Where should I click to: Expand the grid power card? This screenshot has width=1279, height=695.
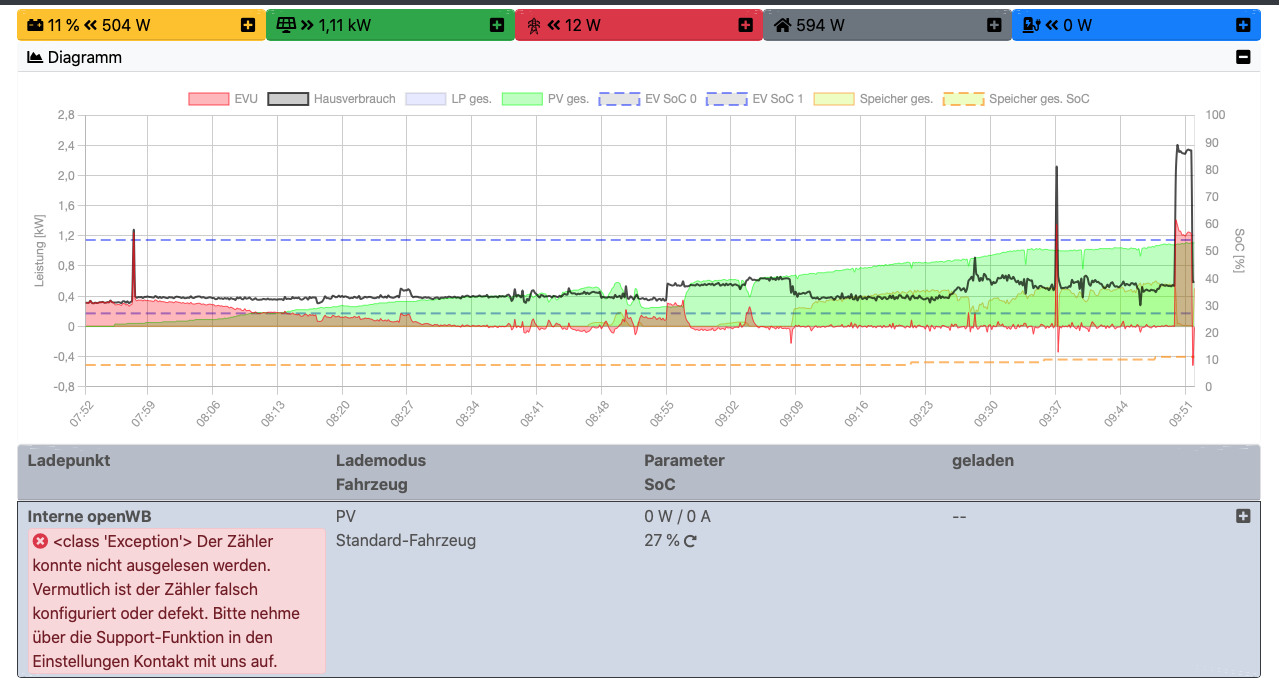(745, 25)
